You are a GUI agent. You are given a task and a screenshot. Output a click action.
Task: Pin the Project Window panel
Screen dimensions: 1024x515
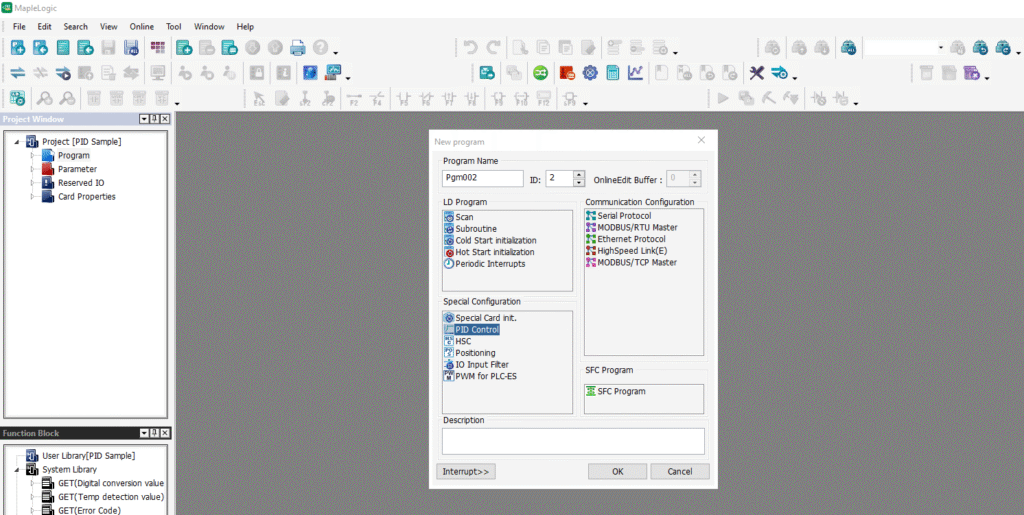[154, 119]
